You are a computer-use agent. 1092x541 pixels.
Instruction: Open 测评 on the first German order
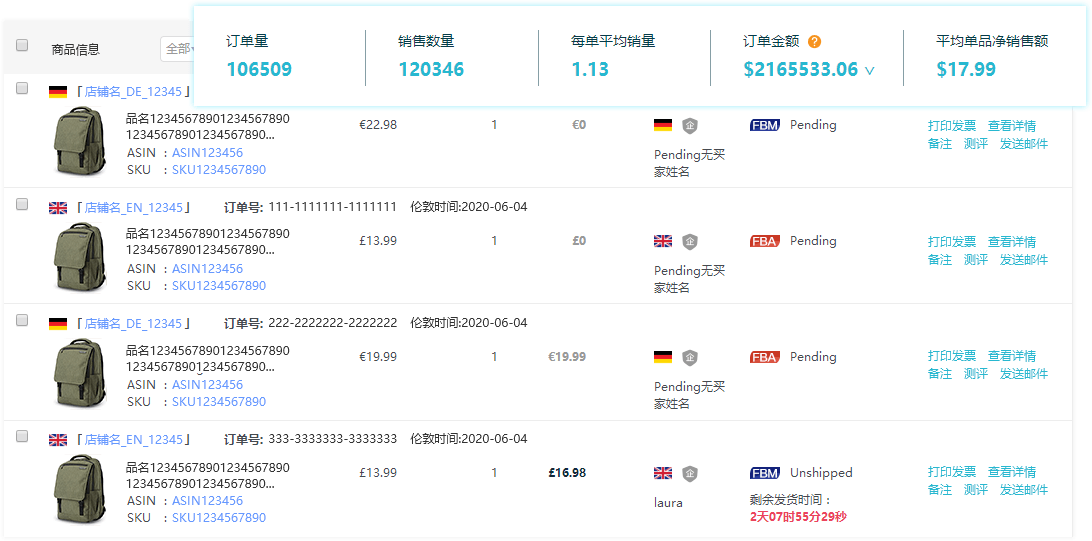pos(975,144)
